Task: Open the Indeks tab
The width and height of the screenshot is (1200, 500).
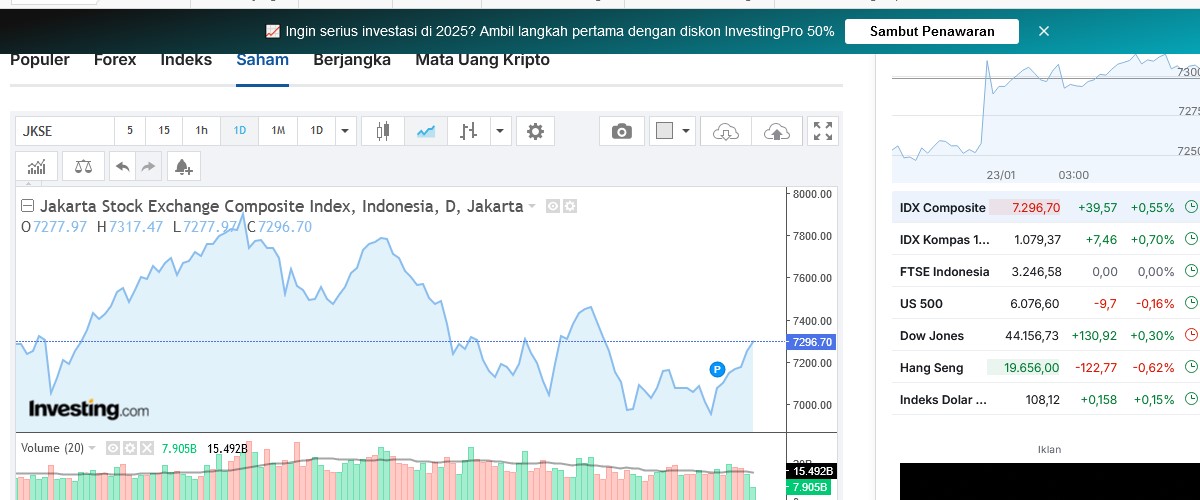Action: [186, 60]
